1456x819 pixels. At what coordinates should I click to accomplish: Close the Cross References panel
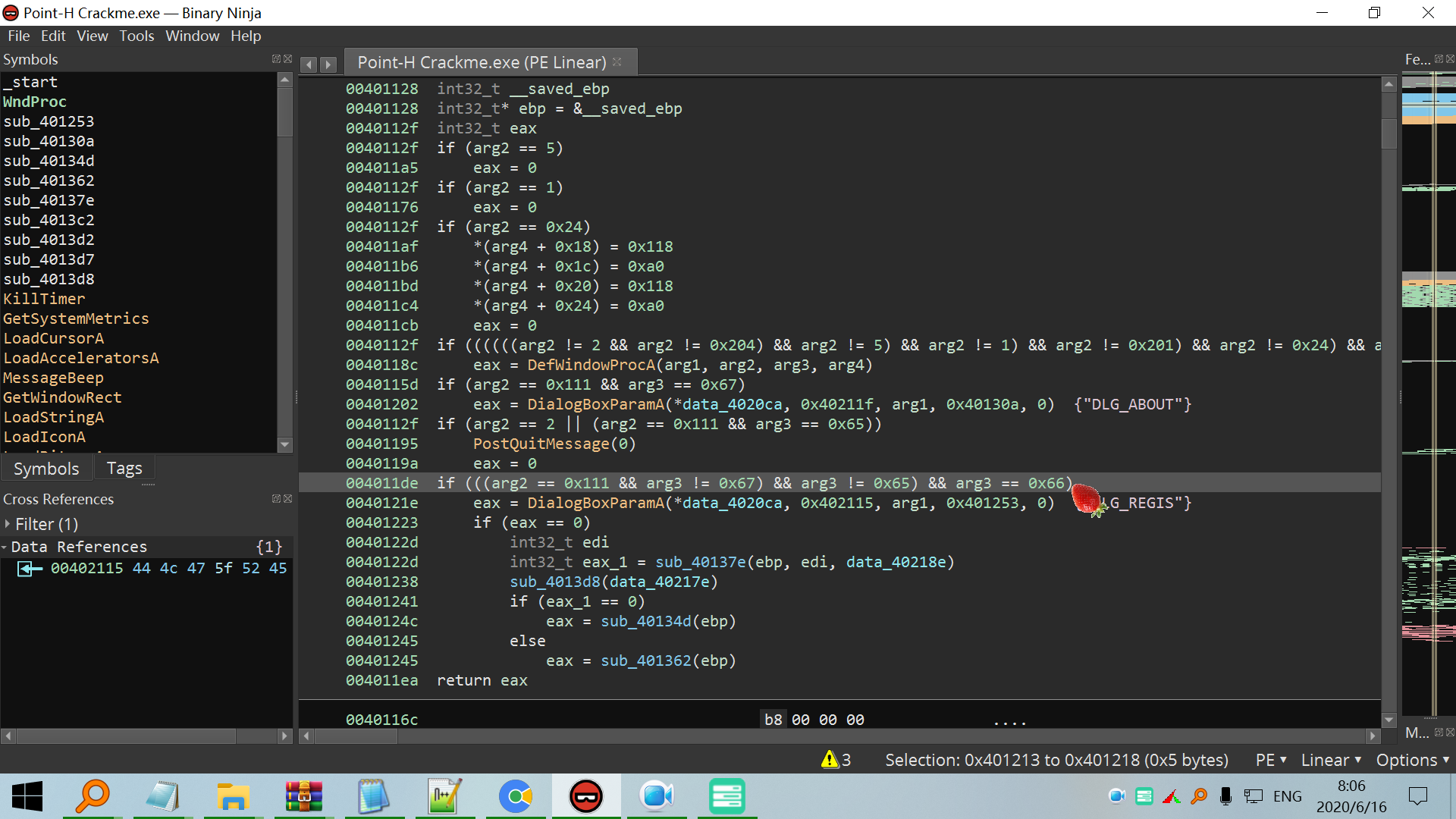tap(287, 499)
